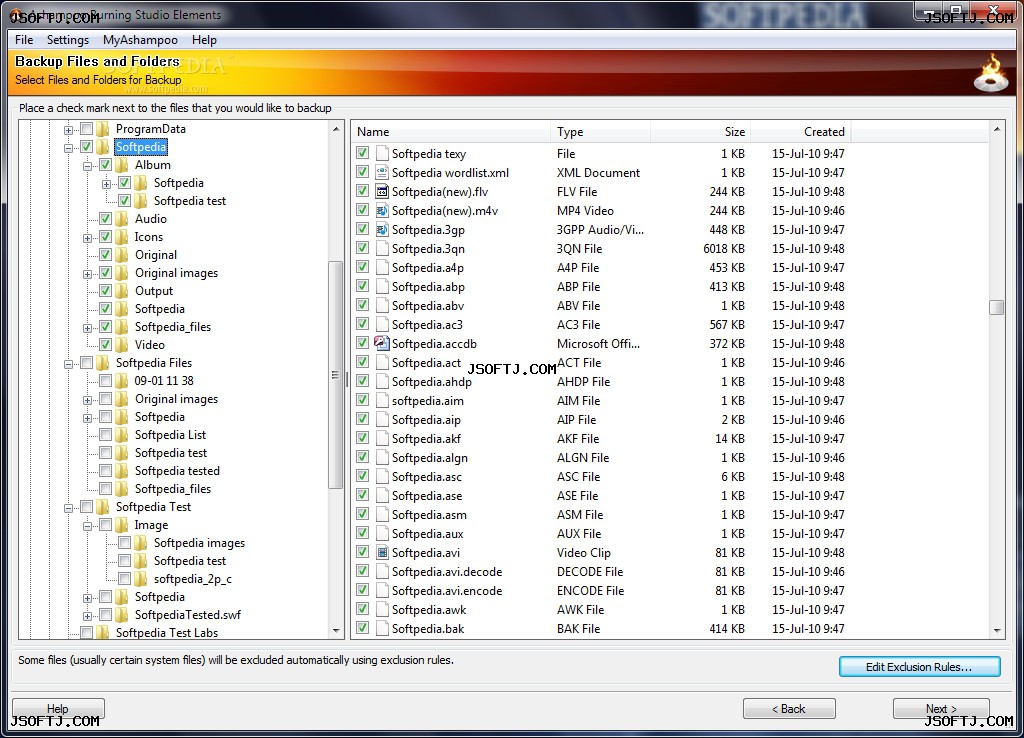Click the folder tree vertical scrollbar thumb

point(336,375)
